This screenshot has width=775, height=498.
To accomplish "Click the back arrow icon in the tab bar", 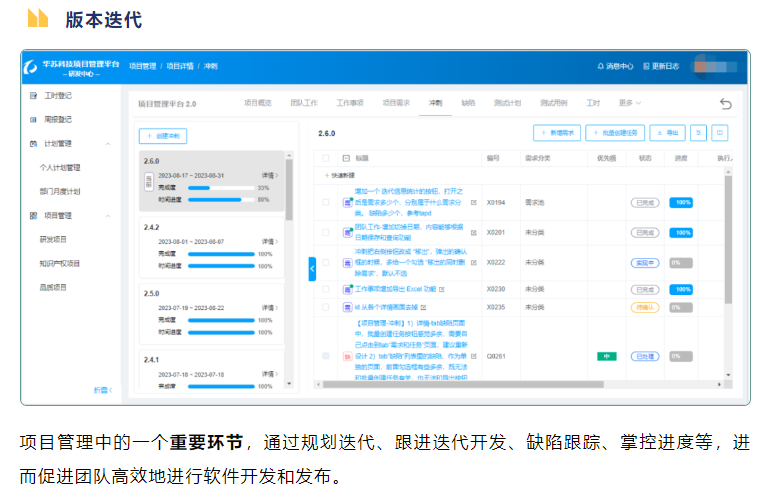I will click(726, 103).
